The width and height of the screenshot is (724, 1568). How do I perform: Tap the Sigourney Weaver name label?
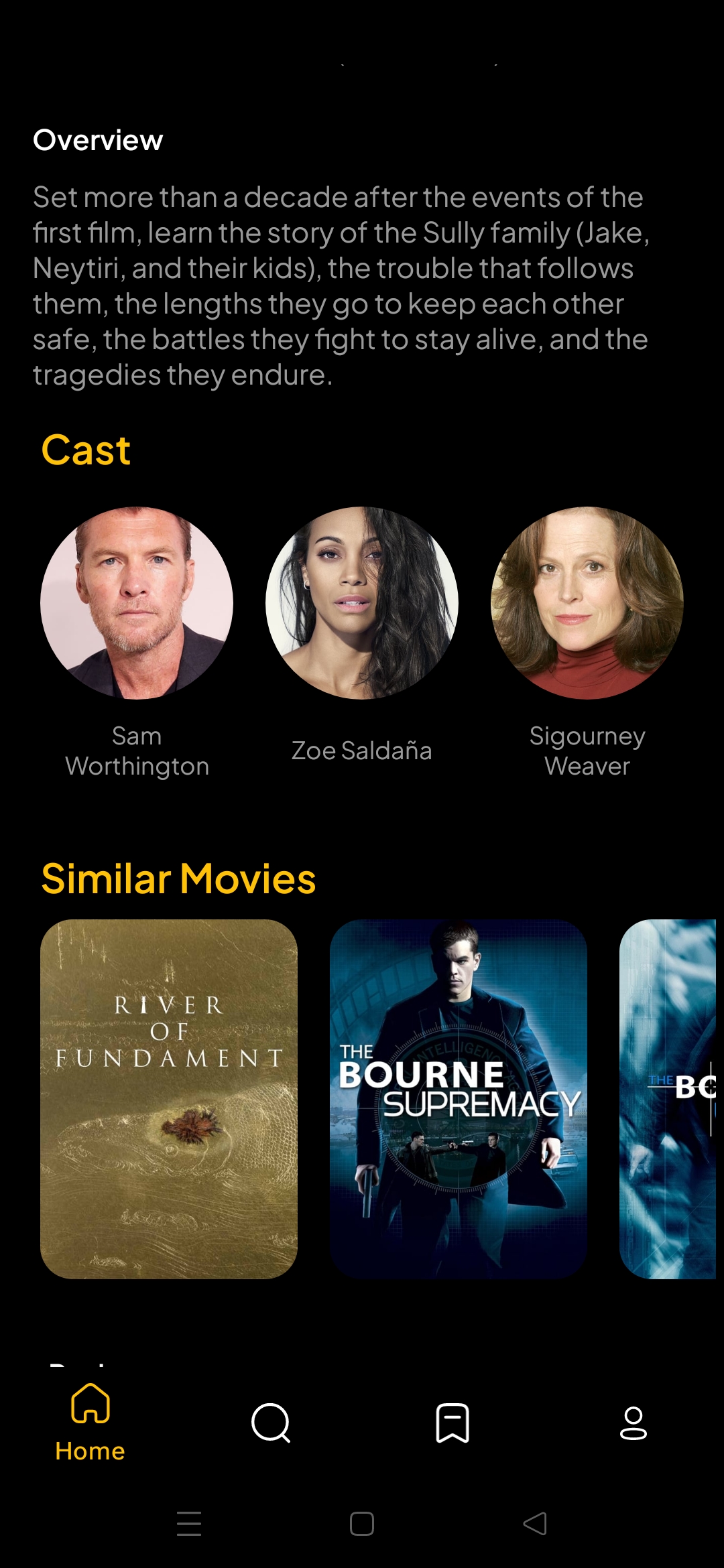coord(587,751)
